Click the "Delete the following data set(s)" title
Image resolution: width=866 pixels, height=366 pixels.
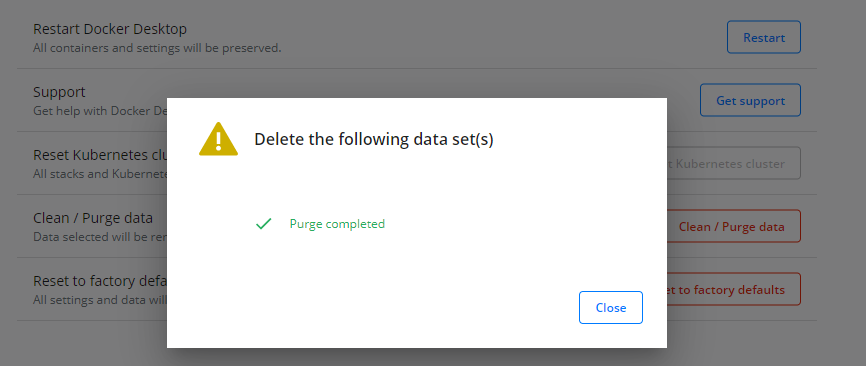coord(373,140)
